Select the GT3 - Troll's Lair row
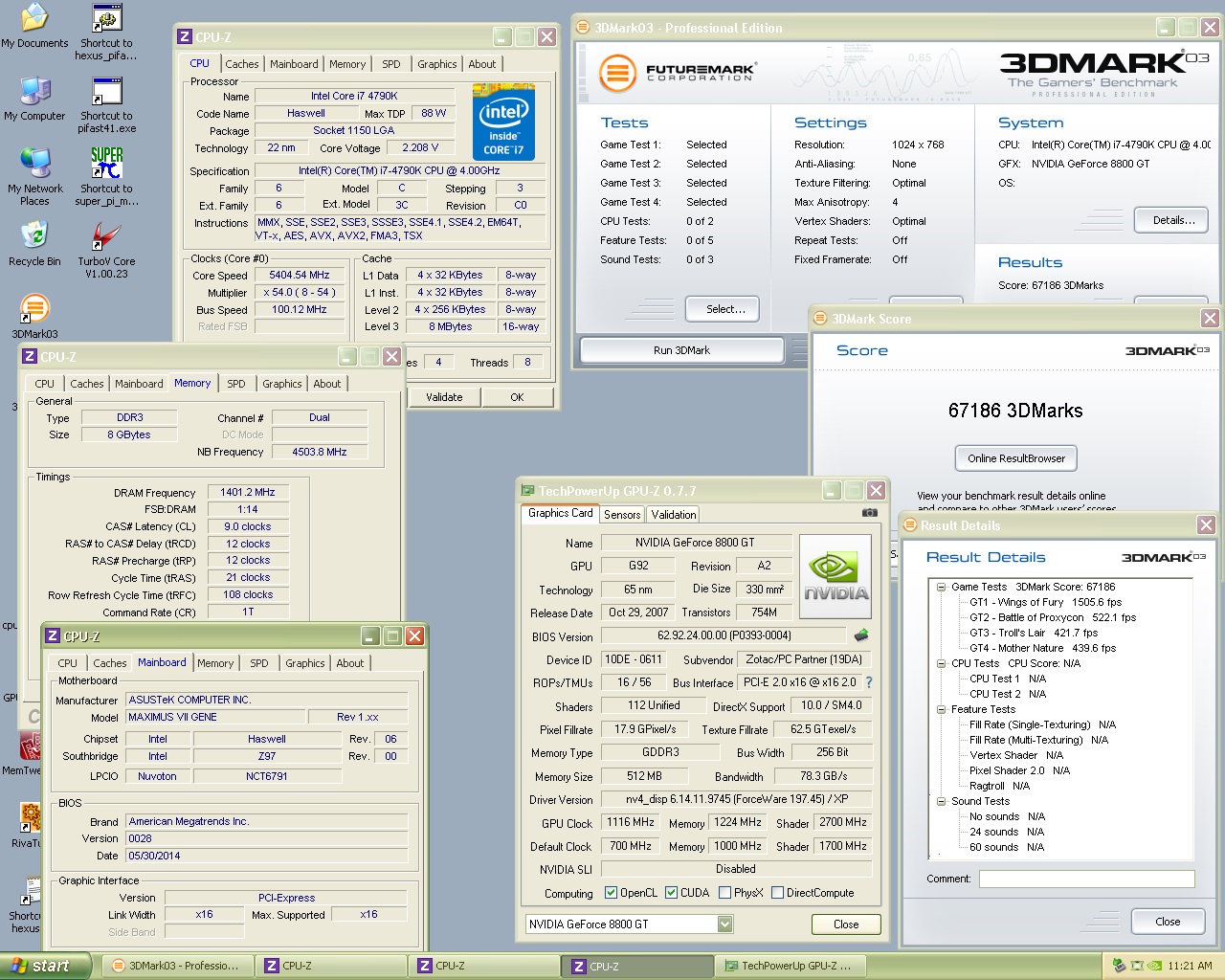Image resolution: width=1225 pixels, height=980 pixels. [1034, 633]
